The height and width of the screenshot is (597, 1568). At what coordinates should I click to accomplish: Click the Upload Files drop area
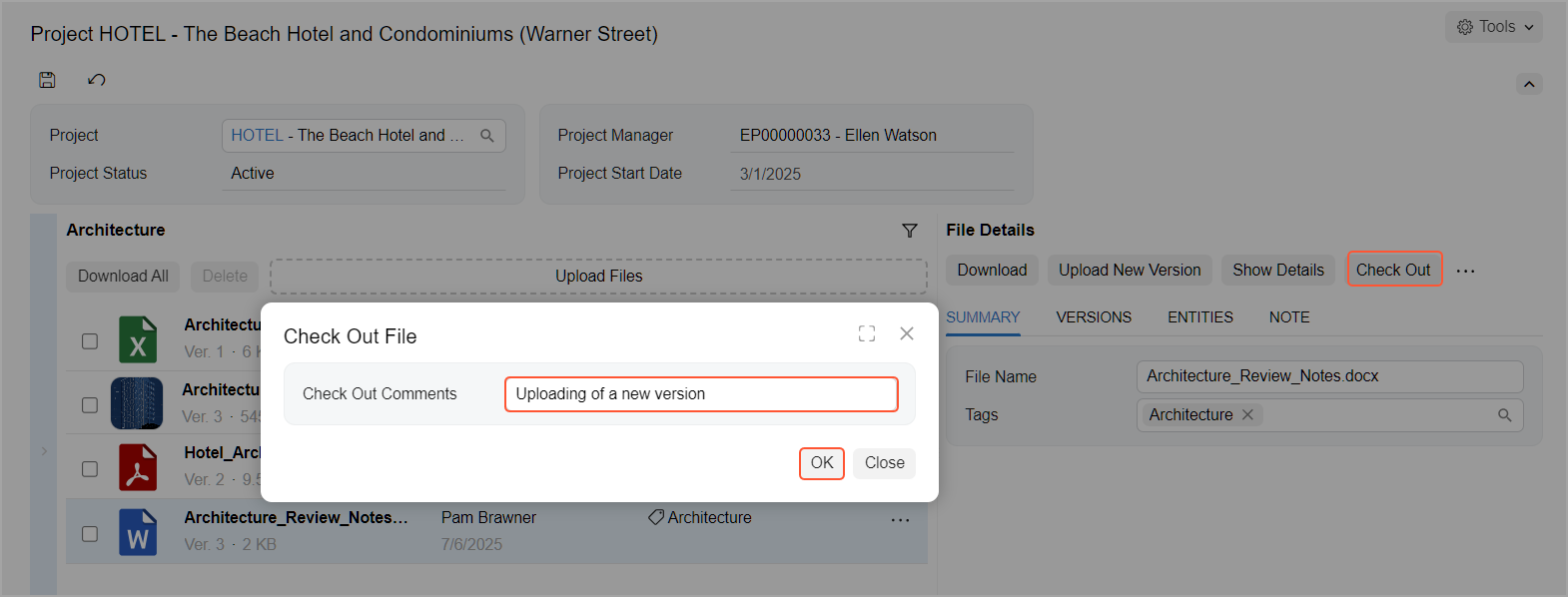(x=598, y=277)
